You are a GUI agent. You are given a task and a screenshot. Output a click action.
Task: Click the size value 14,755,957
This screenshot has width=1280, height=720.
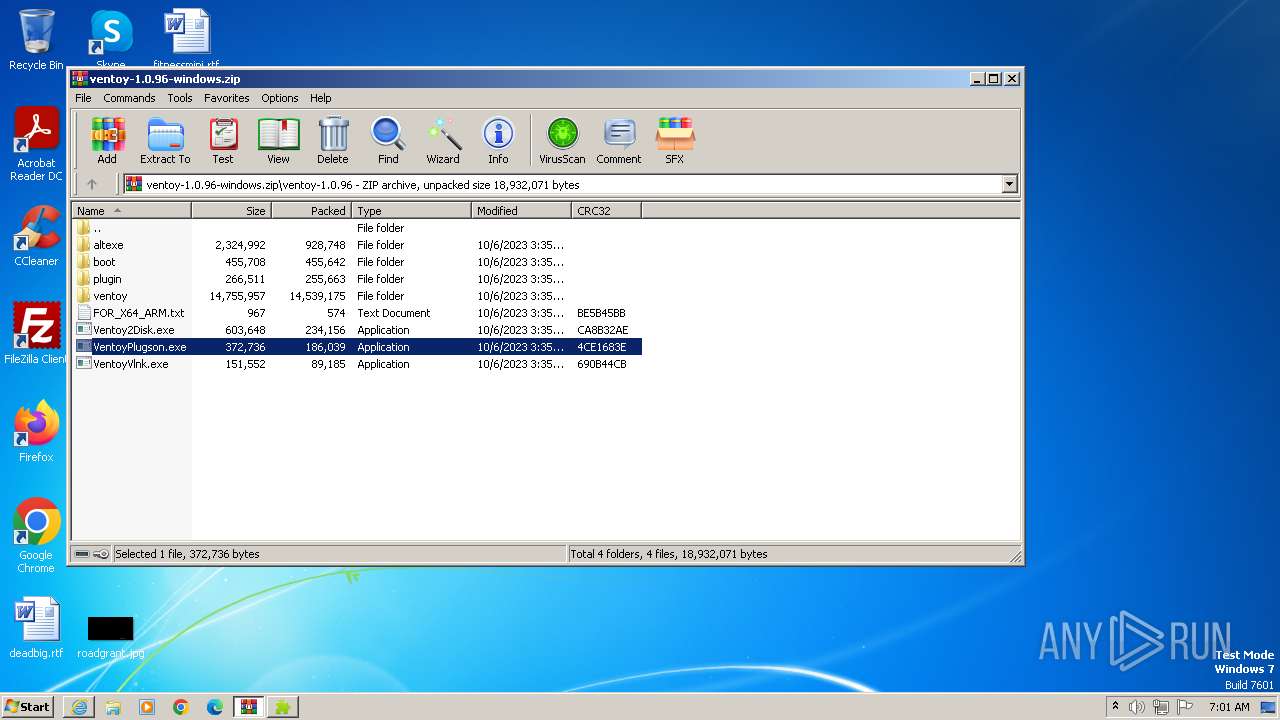point(237,296)
